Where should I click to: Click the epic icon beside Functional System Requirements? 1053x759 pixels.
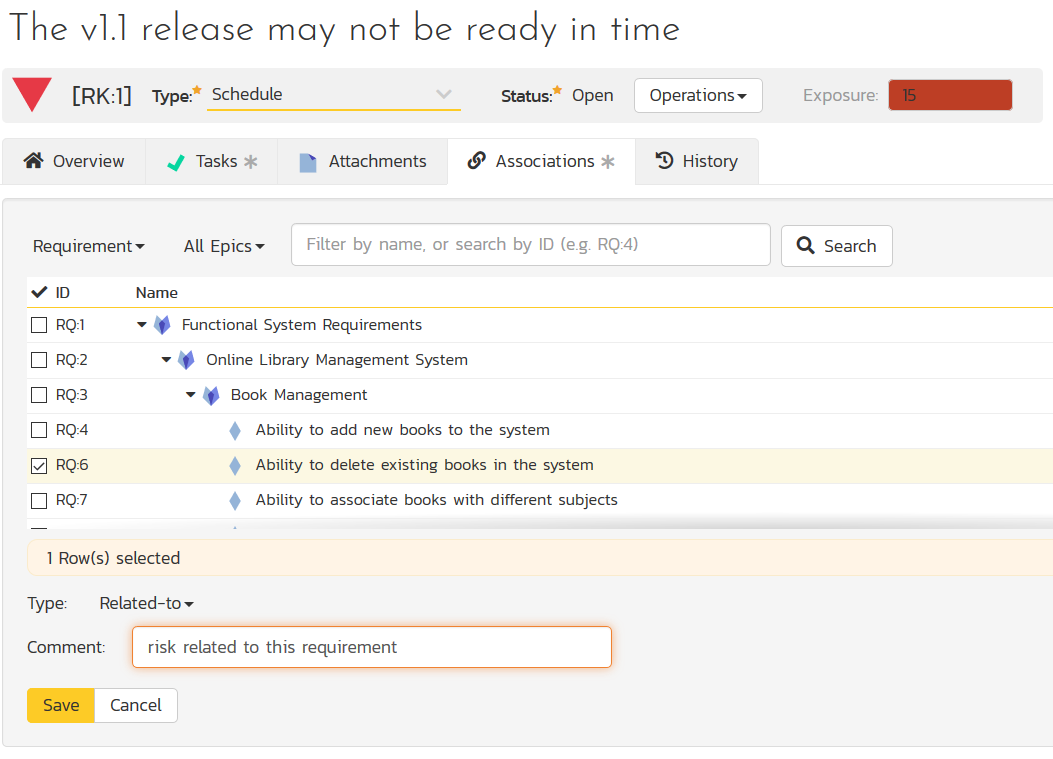point(162,325)
